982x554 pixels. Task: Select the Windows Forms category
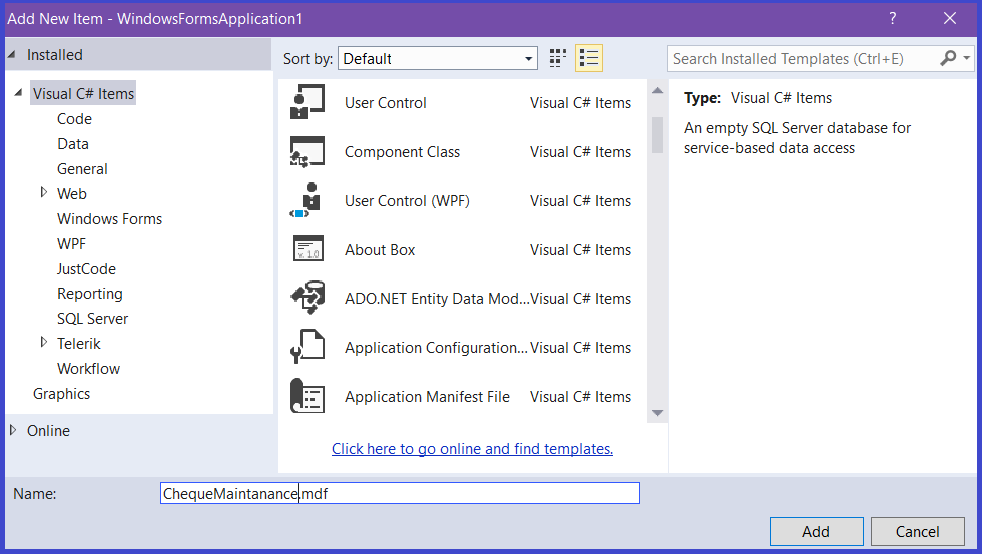coord(109,219)
